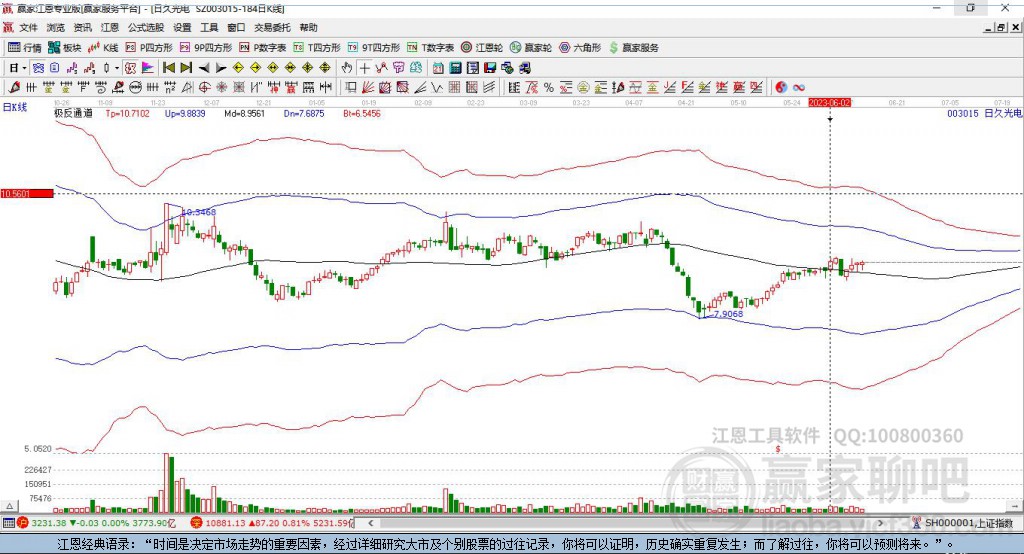Viewport: 1024px width, 554px height.
Task: Open the calculator icon
Action: coord(455,68)
